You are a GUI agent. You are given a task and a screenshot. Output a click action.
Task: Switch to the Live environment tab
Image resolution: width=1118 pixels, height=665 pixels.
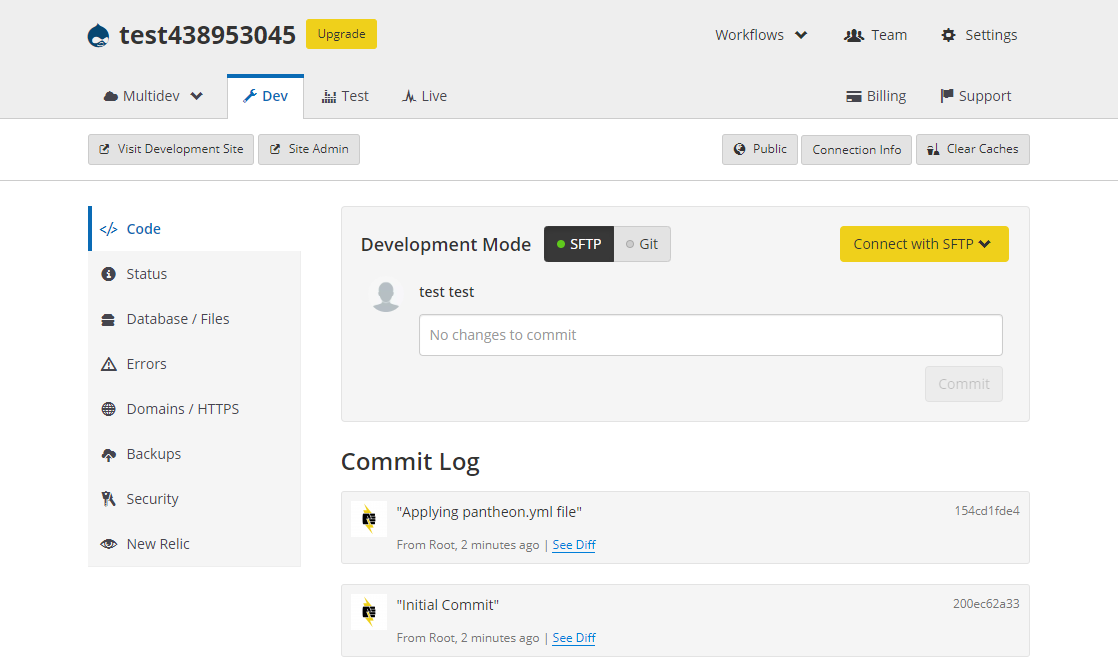click(x=424, y=96)
